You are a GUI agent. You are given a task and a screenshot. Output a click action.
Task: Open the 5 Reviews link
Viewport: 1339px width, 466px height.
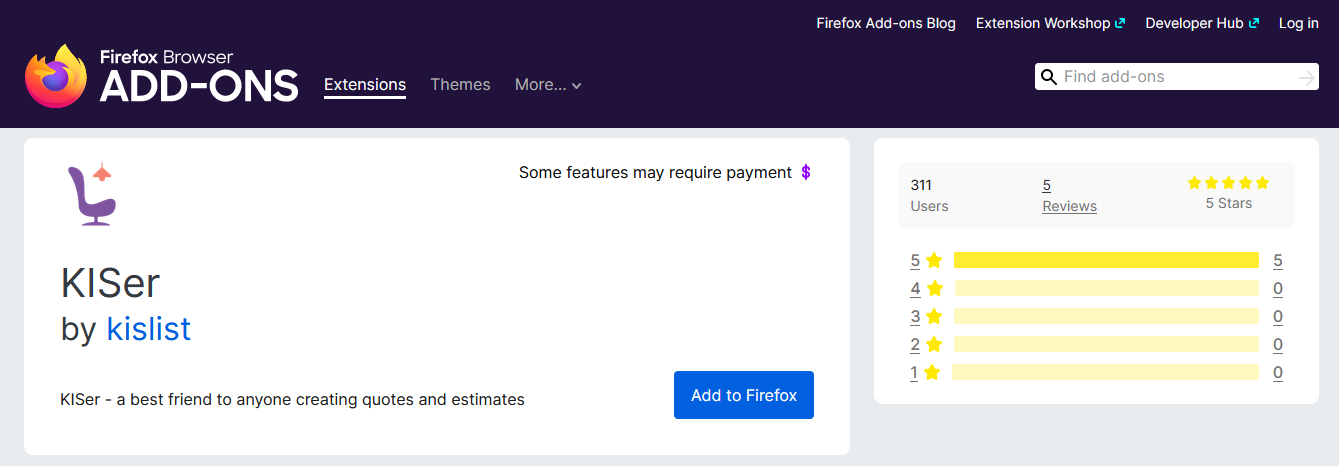coord(1069,195)
